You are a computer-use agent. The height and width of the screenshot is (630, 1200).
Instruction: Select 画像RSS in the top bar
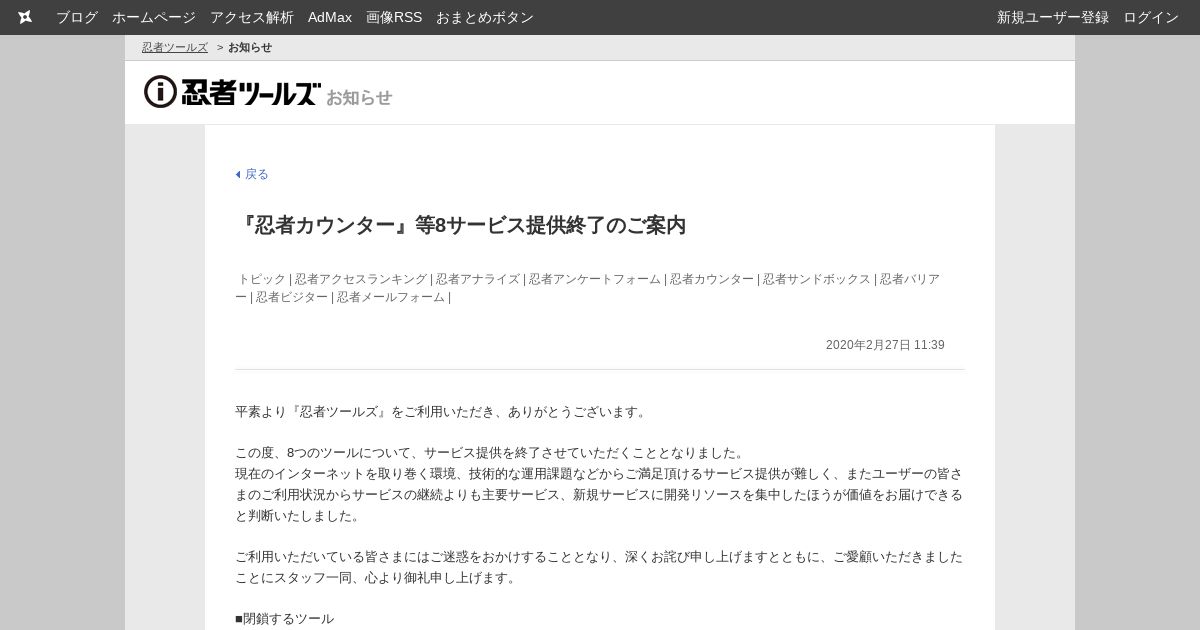(394, 17)
